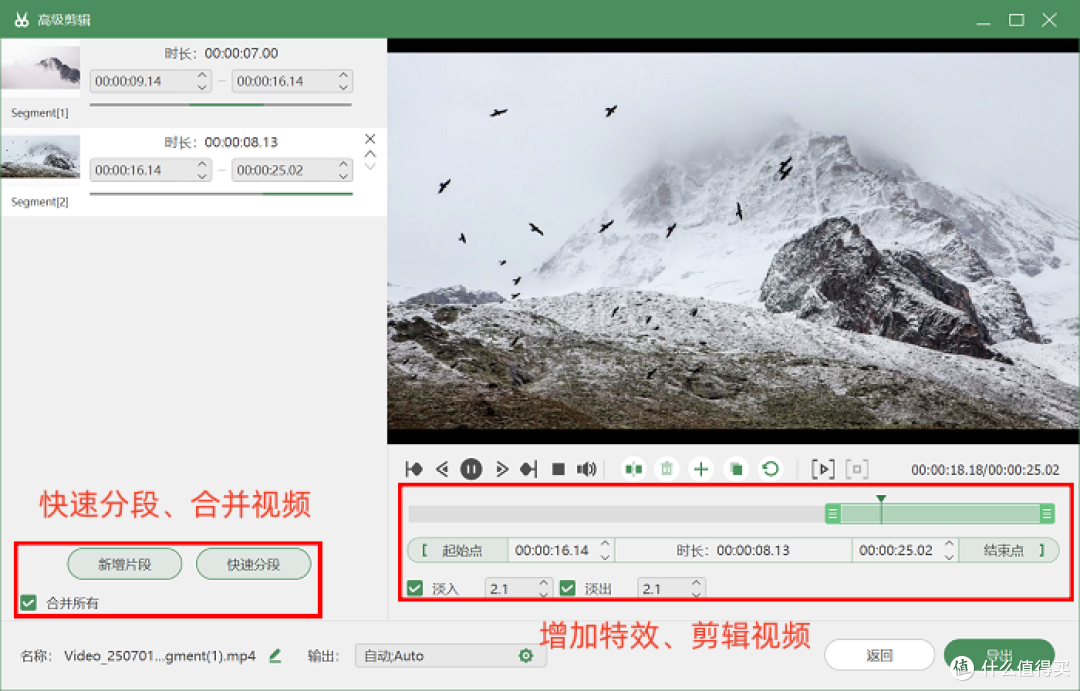
Task: Click the Segment[2] 时长 00:00:08.13 label
Action: (x=221, y=142)
